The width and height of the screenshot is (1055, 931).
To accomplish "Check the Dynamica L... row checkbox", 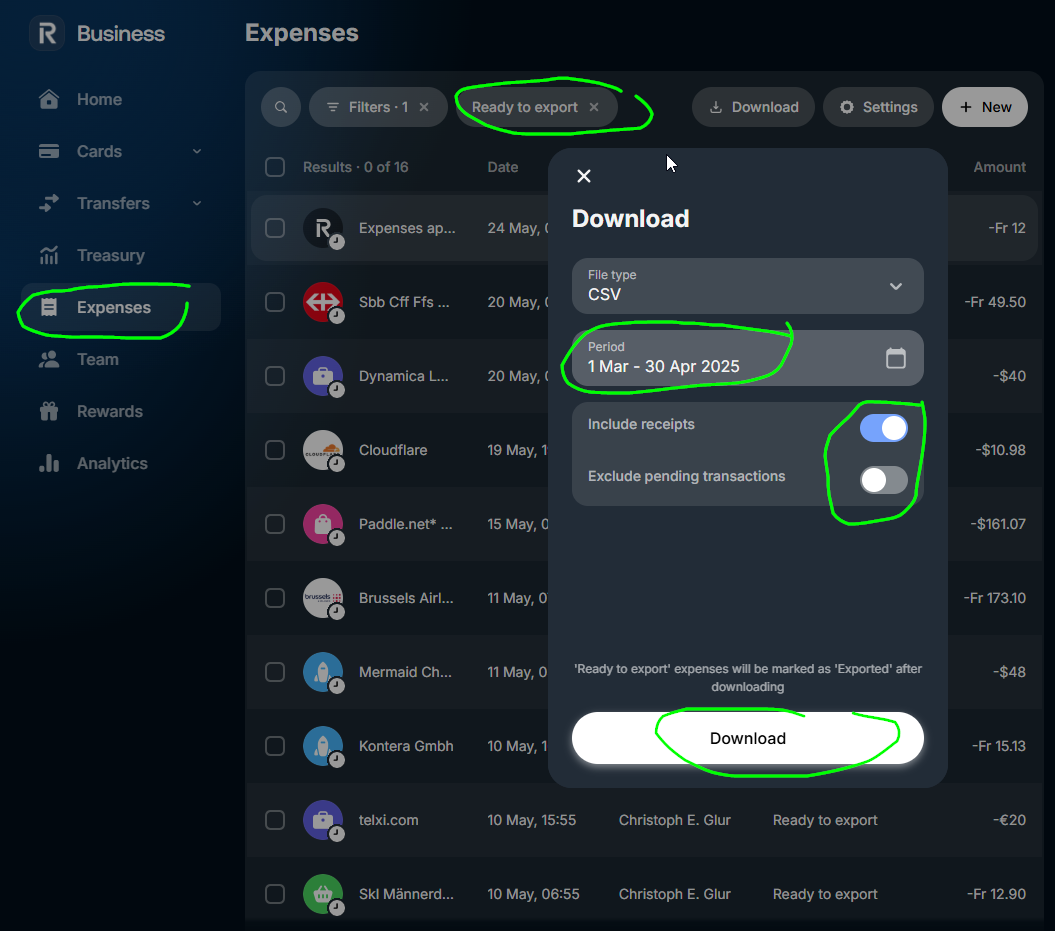I will 275,376.
